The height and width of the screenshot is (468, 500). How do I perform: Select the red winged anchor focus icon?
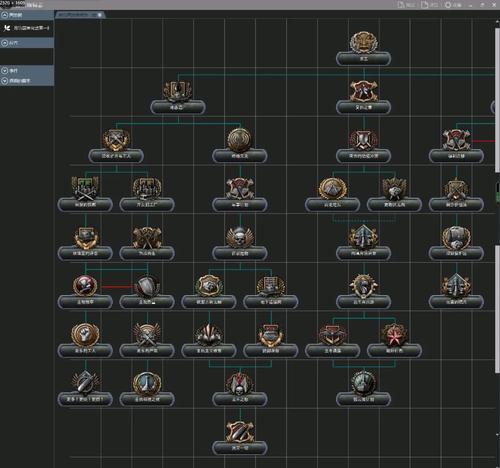333,335
